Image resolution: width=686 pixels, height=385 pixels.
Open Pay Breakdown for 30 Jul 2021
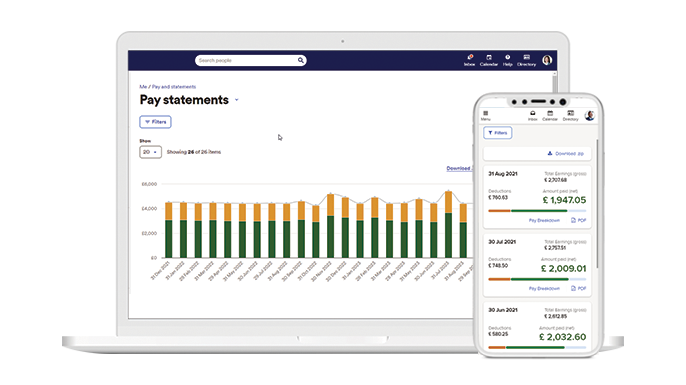[544, 289]
